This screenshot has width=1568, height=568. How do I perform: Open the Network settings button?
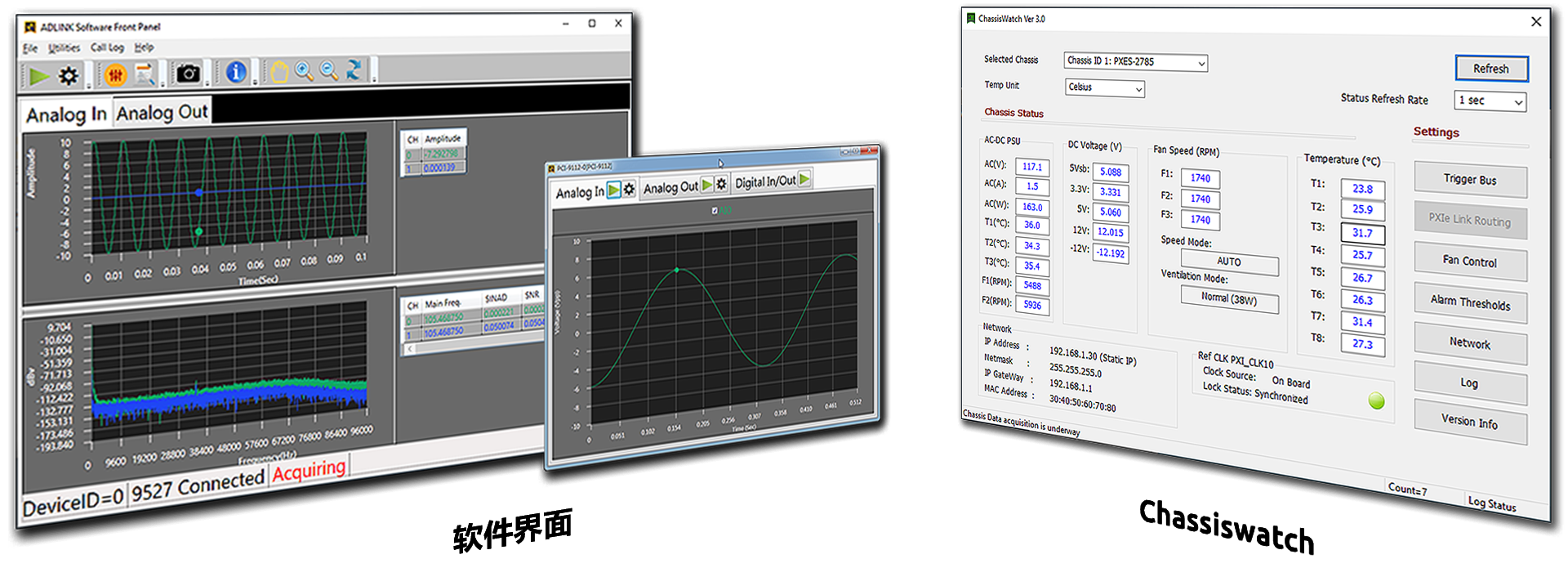[1470, 343]
